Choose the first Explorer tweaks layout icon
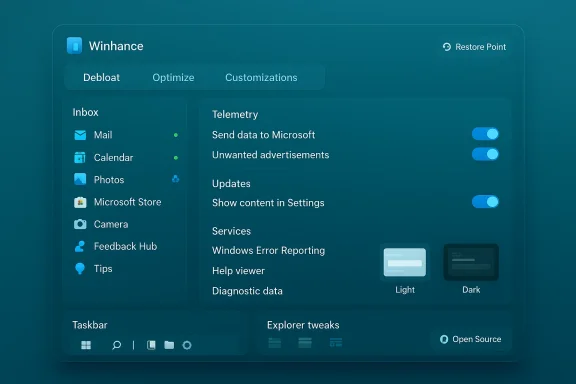The height and width of the screenshot is (384, 576). [x=275, y=343]
